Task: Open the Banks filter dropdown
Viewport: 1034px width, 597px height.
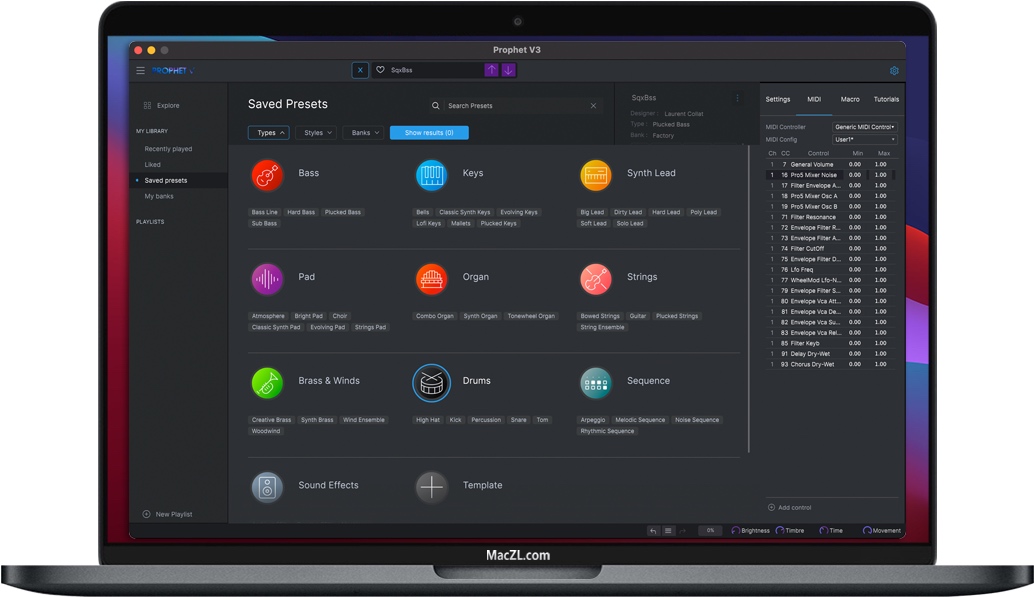Action: point(365,133)
